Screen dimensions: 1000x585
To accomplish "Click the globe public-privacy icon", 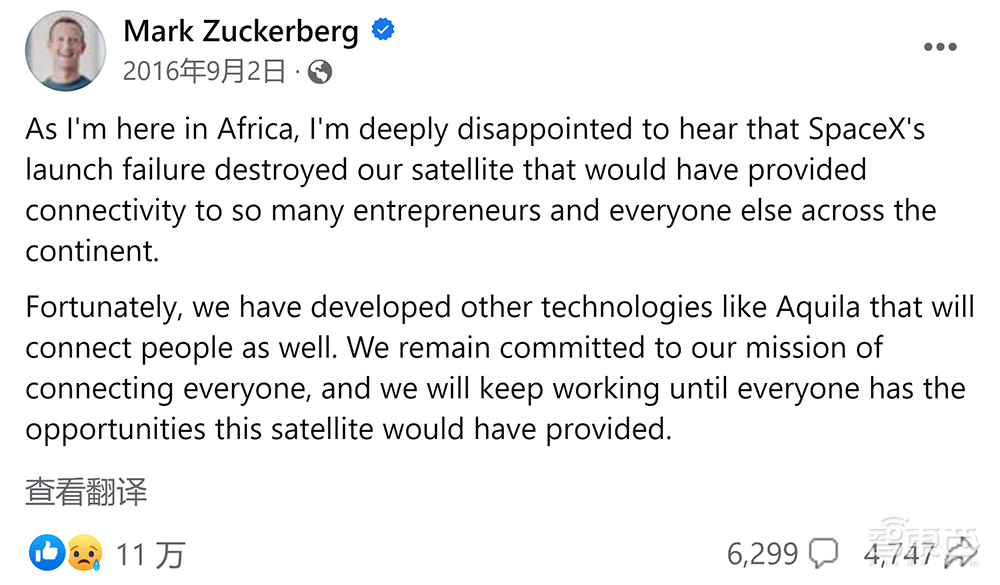I will point(320,72).
